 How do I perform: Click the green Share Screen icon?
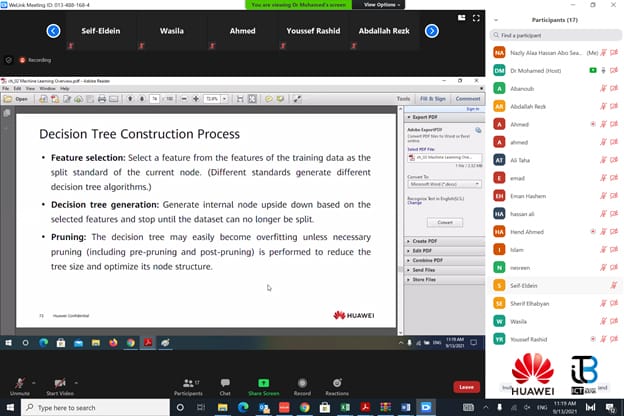point(263,383)
